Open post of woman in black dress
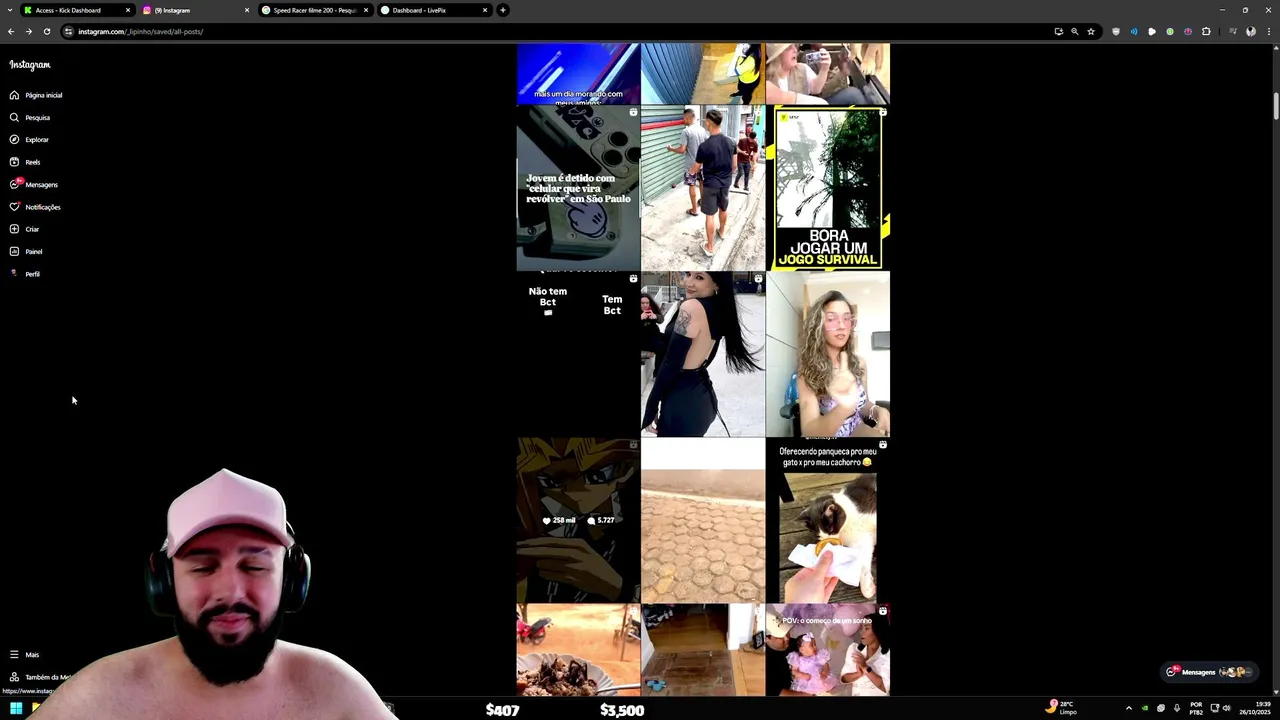The image size is (1280, 720). point(703,354)
